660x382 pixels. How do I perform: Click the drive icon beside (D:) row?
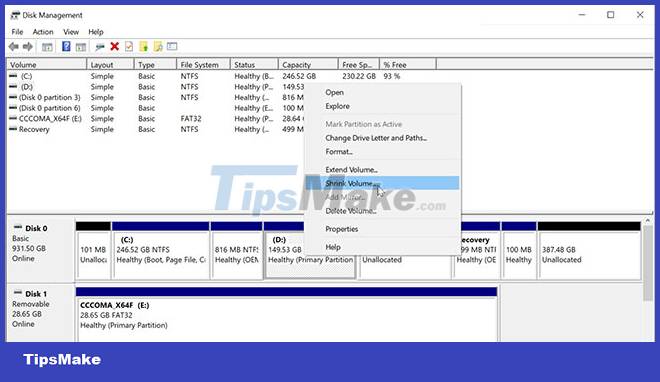13,87
